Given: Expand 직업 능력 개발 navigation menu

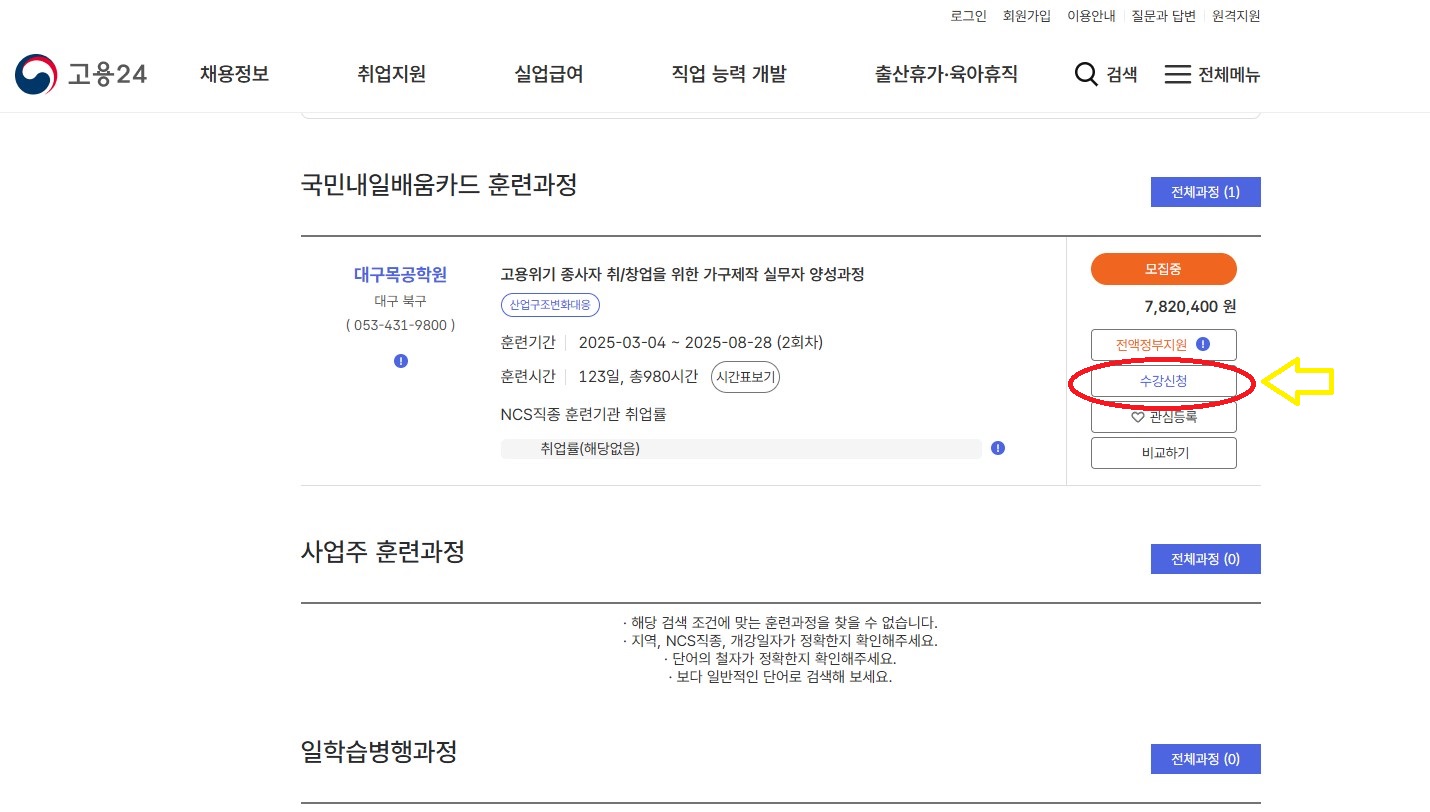Looking at the screenshot, I should point(728,74).
